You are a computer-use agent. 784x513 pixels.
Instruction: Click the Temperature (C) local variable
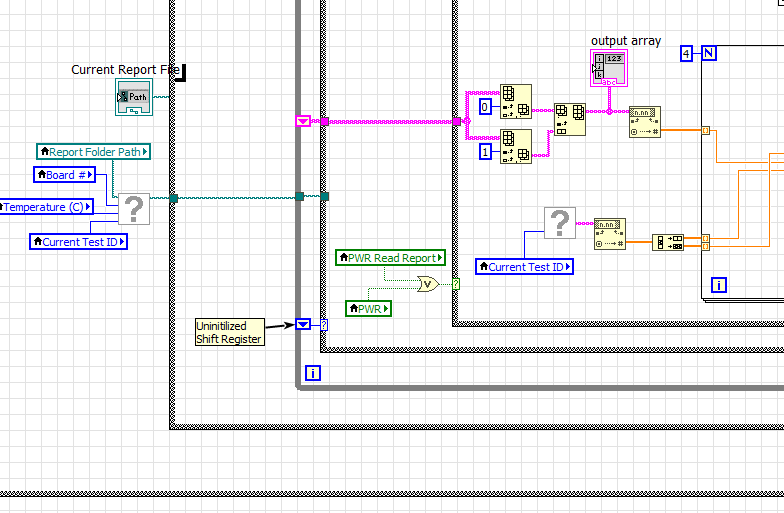[x=45, y=206]
